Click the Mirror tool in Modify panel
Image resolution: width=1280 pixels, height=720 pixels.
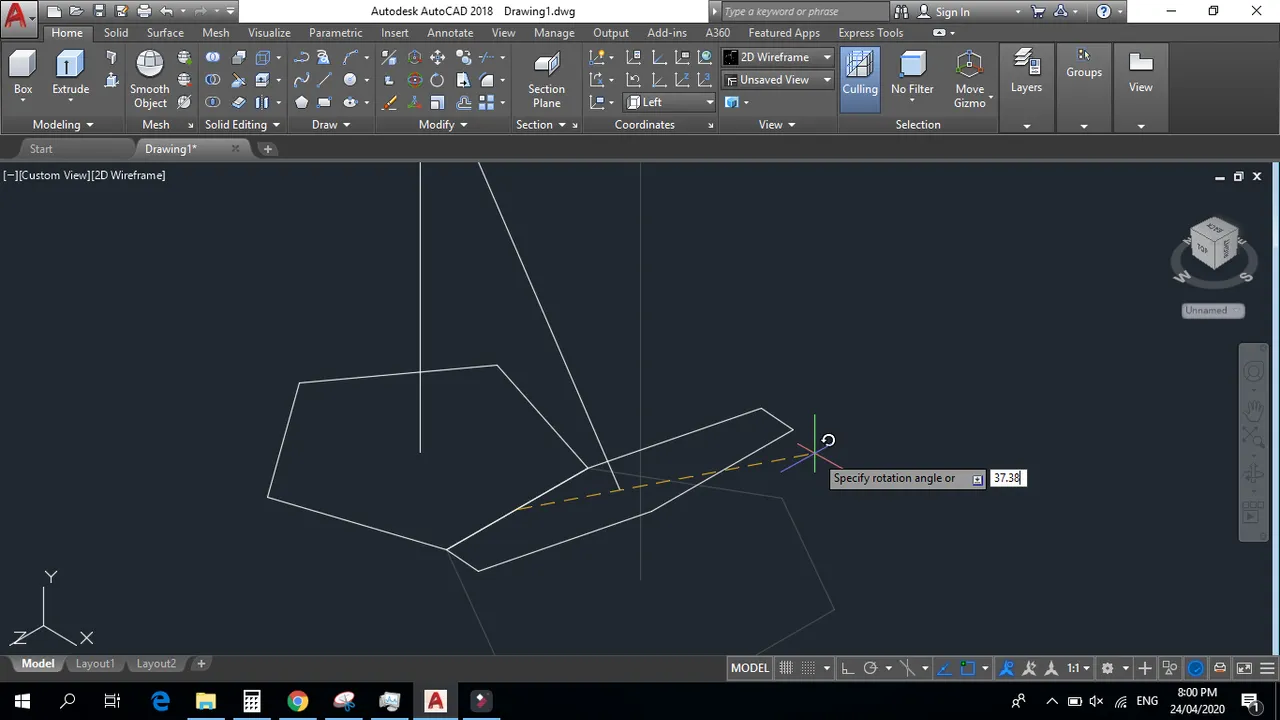462,80
